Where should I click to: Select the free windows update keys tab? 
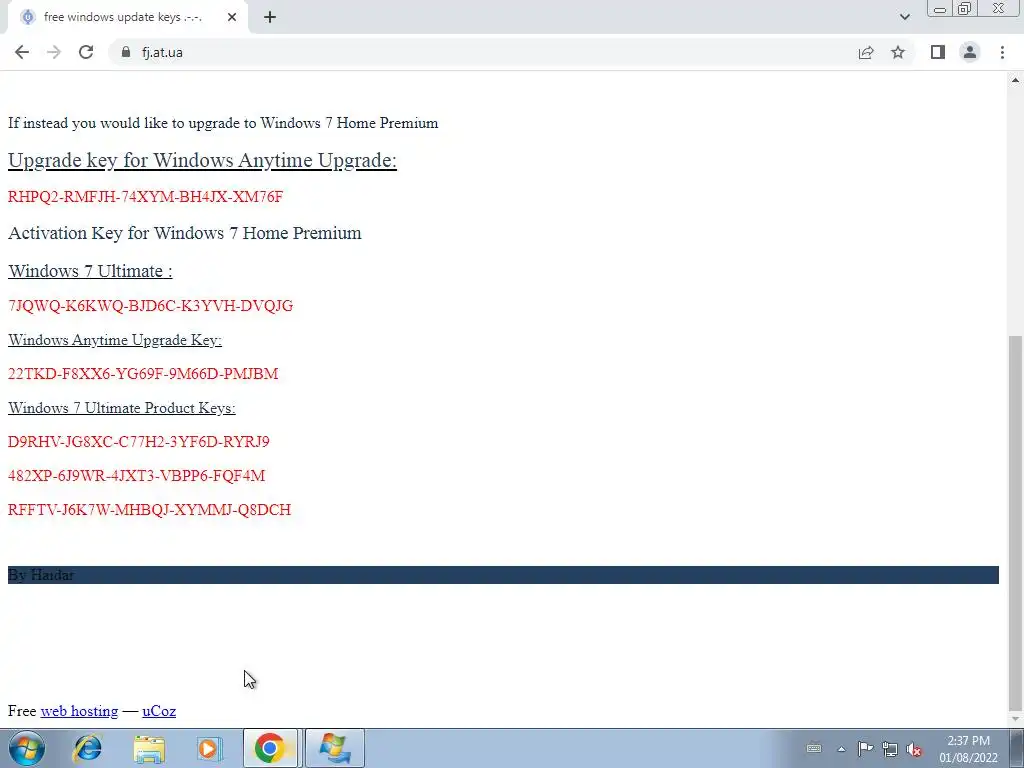point(127,18)
